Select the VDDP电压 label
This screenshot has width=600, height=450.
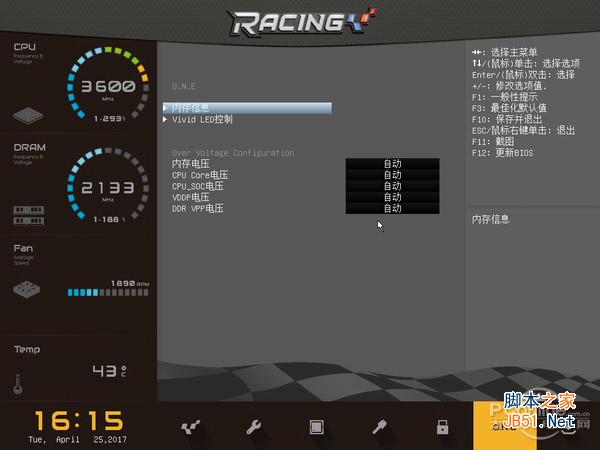pyautogui.click(x=191, y=197)
